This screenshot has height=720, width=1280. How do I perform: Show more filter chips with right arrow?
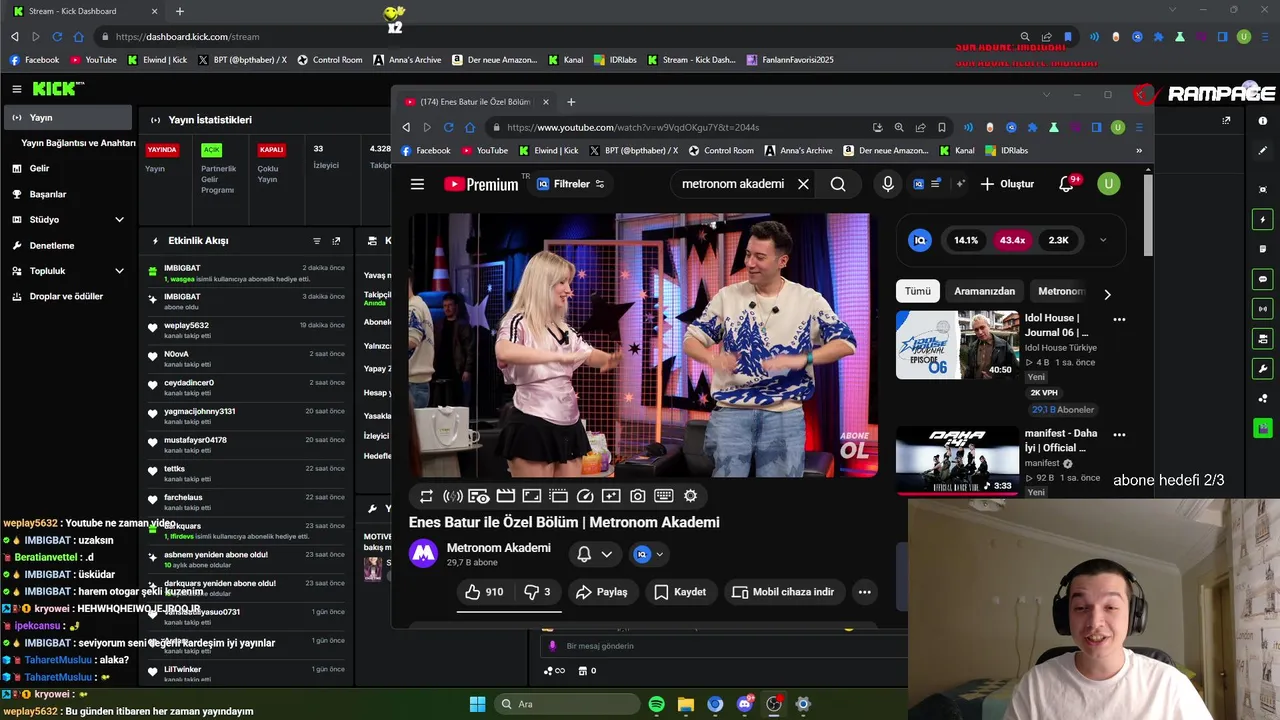(1107, 294)
